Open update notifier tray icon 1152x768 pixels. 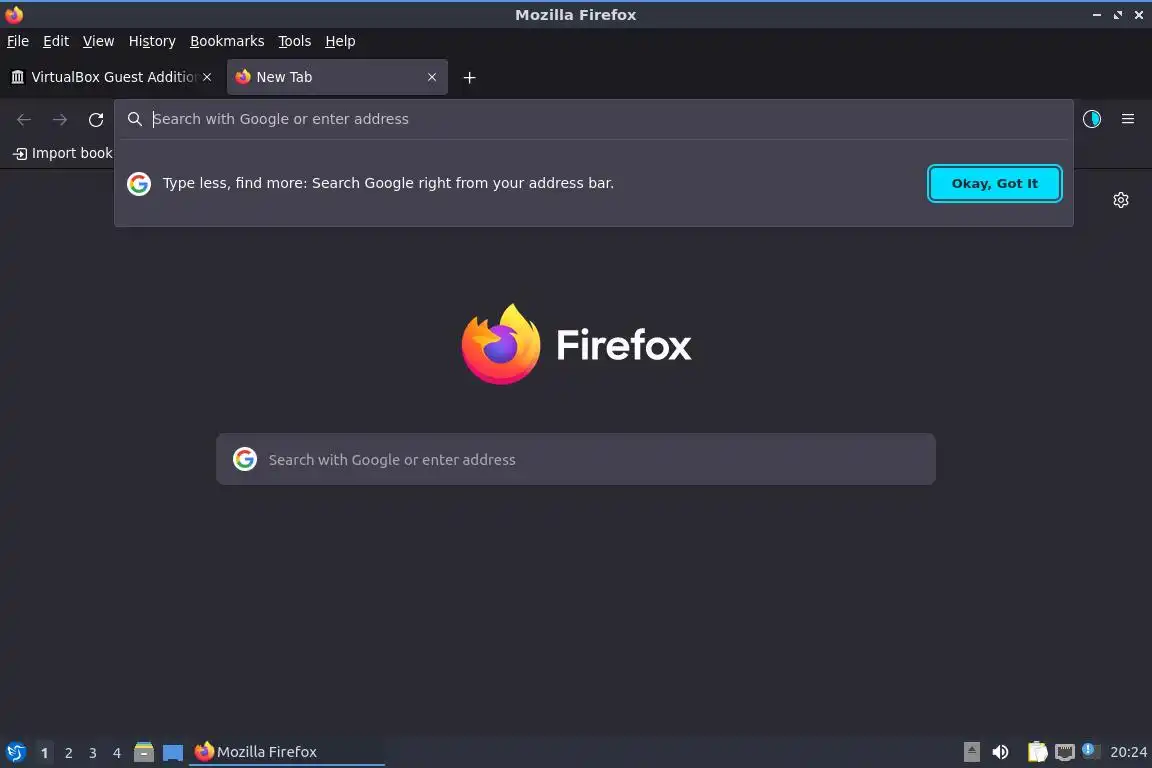tap(1090, 750)
